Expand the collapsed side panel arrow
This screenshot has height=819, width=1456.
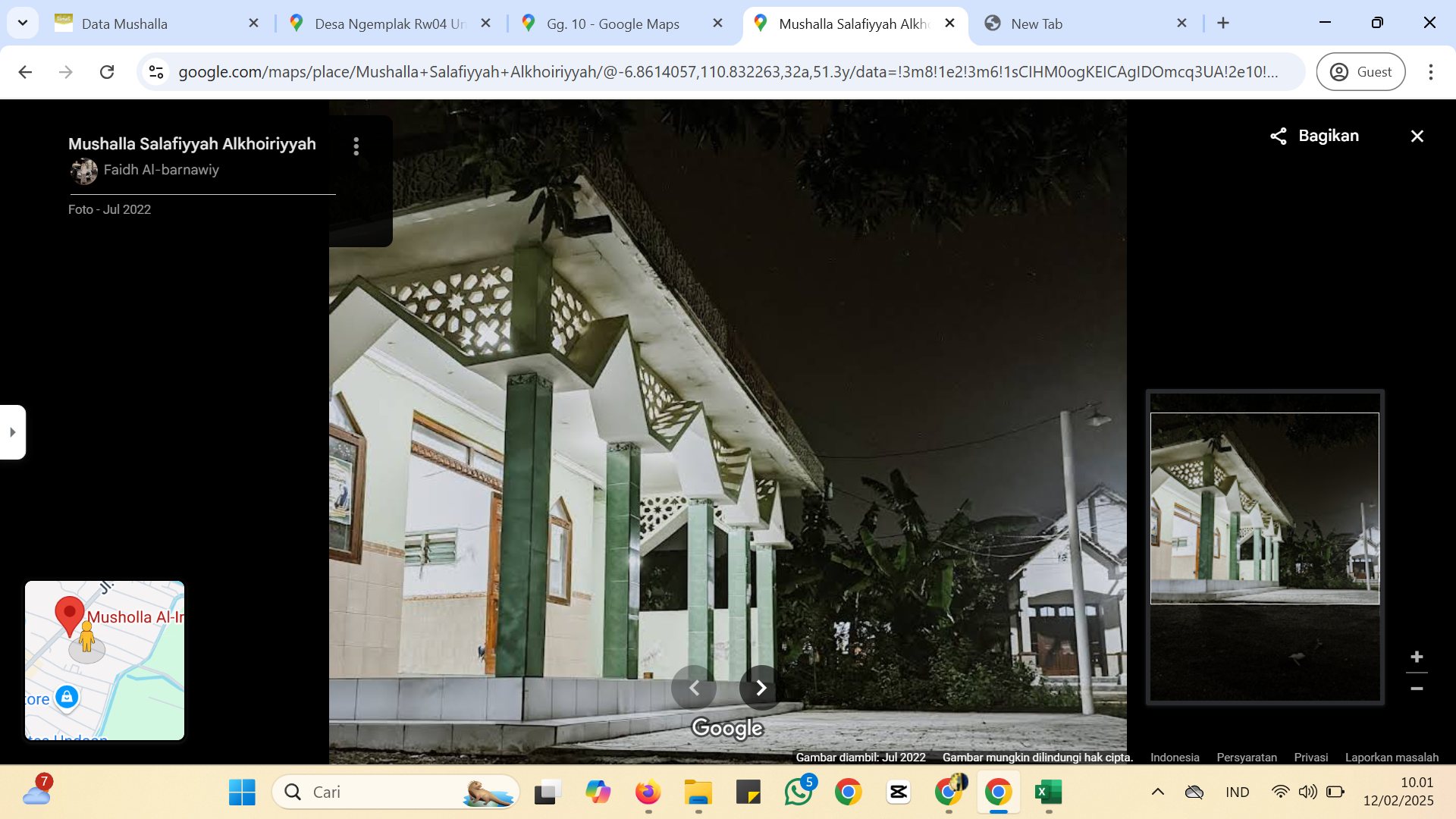point(12,432)
